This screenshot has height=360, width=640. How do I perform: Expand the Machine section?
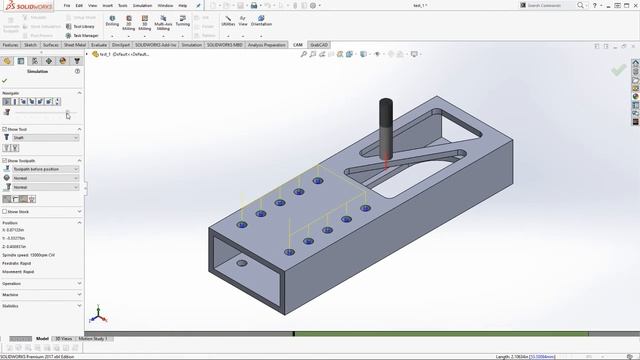(79, 294)
